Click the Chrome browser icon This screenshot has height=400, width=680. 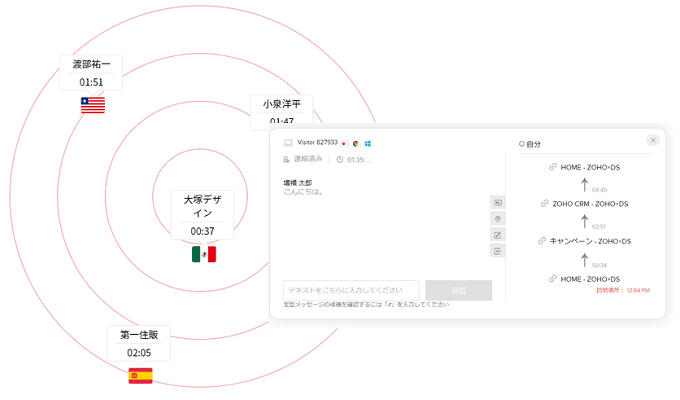click(356, 143)
